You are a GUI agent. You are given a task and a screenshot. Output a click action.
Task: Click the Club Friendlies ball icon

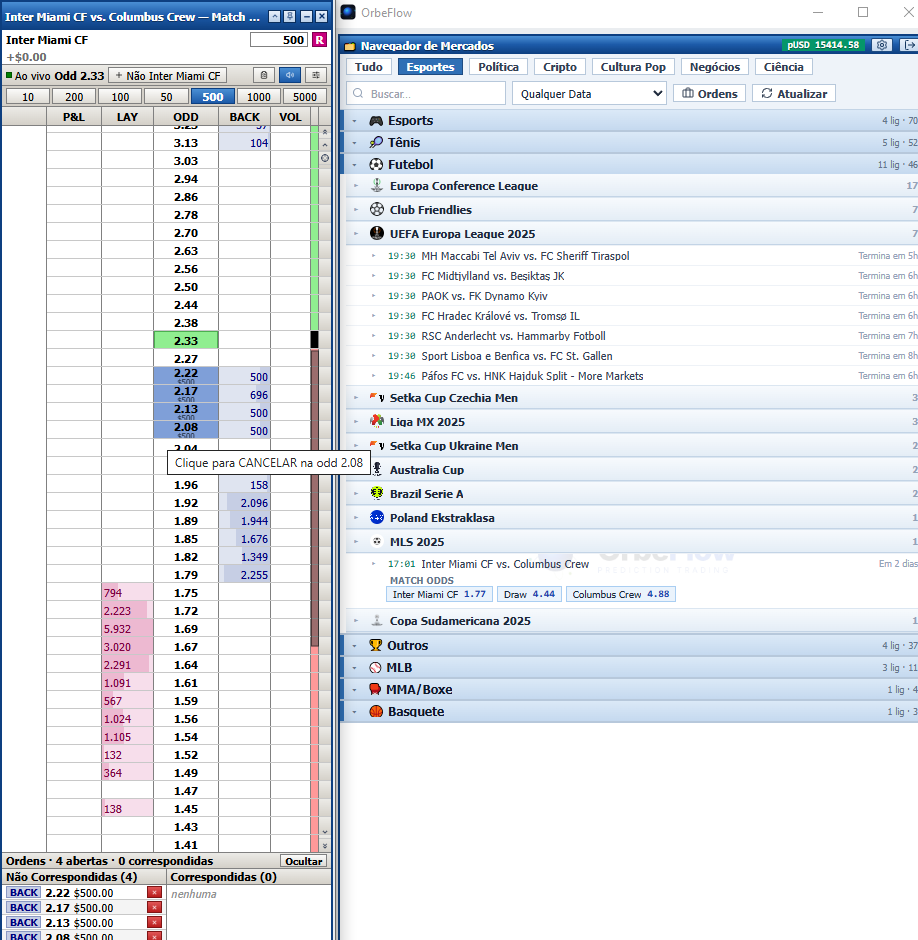pyautogui.click(x=377, y=210)
